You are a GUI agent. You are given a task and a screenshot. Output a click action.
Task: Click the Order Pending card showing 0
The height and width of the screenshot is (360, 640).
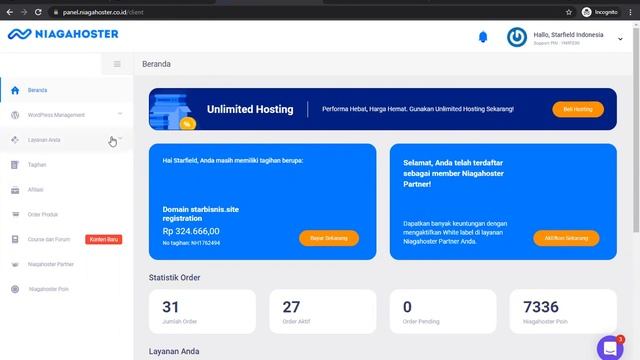tap(443, 311)
